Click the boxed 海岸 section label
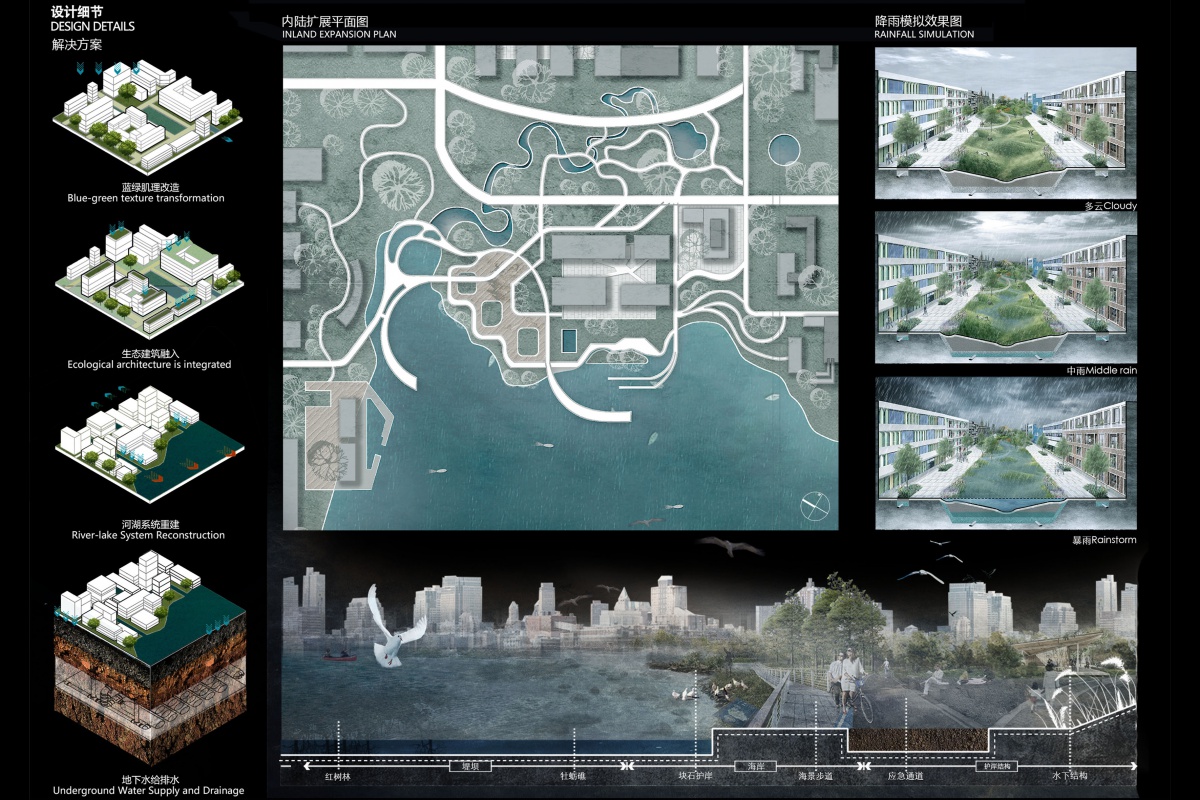Viewport: 1200px width, 800px height. point(756,766)
